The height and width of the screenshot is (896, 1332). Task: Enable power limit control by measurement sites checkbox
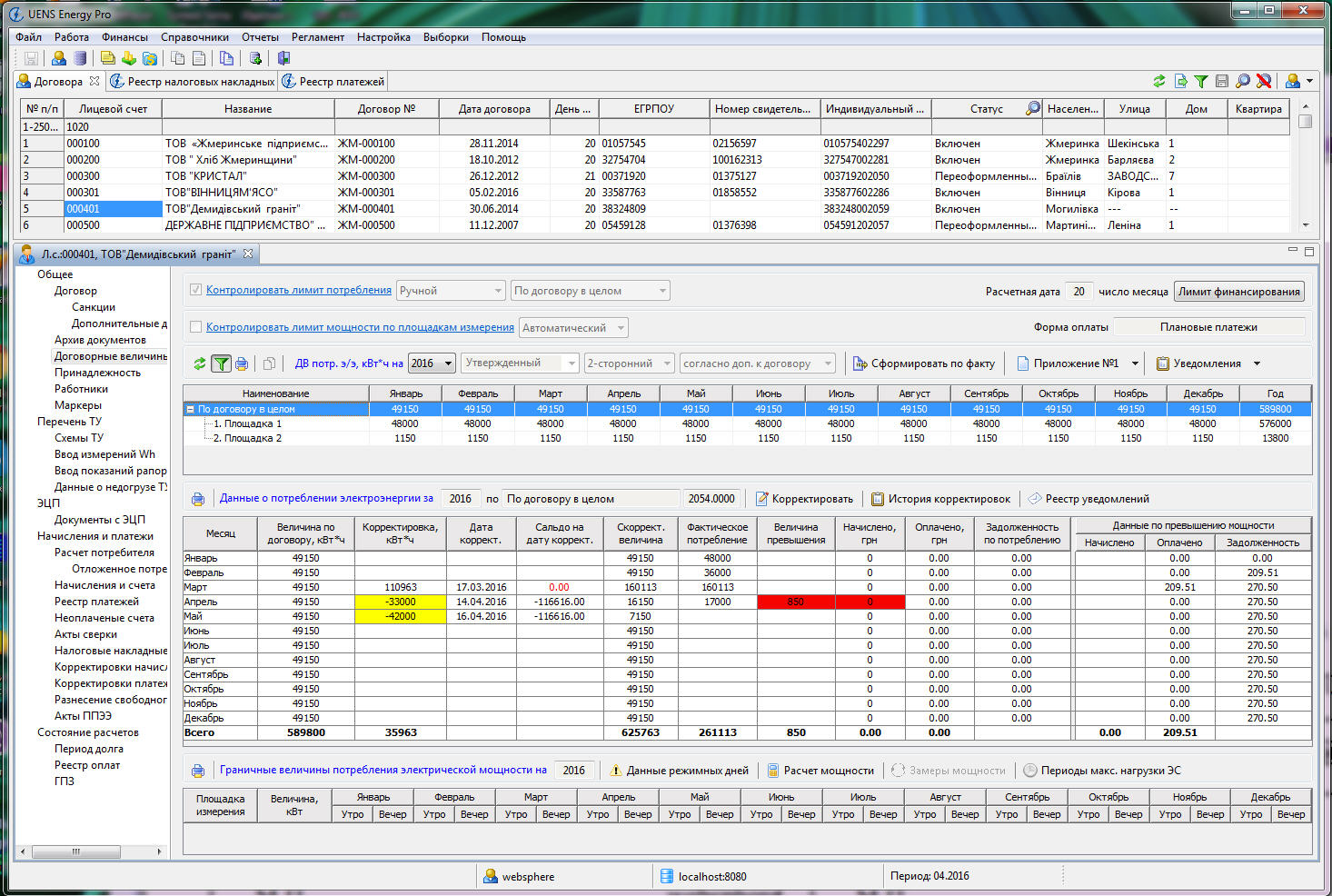[195, 327]
